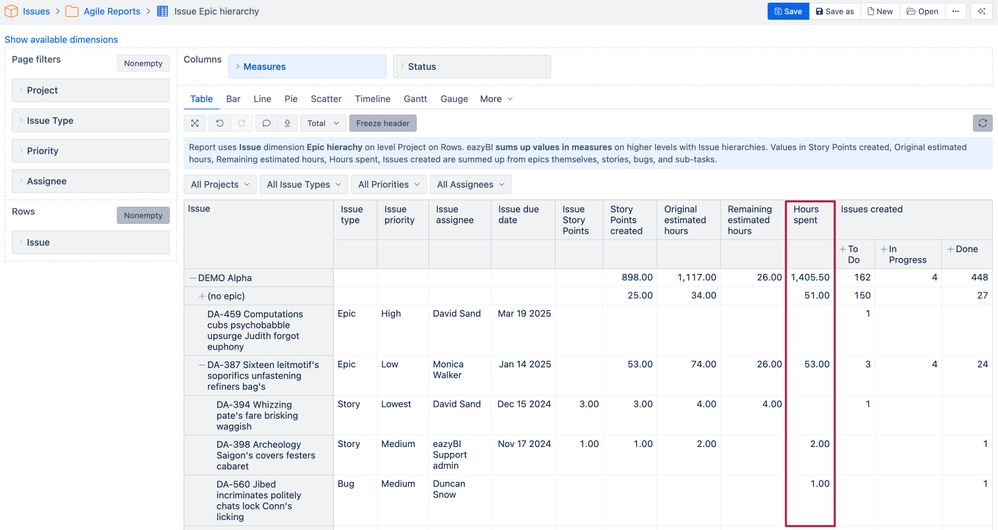Expand the Done status column
This screenshot has height=530, width=998.
950,249
